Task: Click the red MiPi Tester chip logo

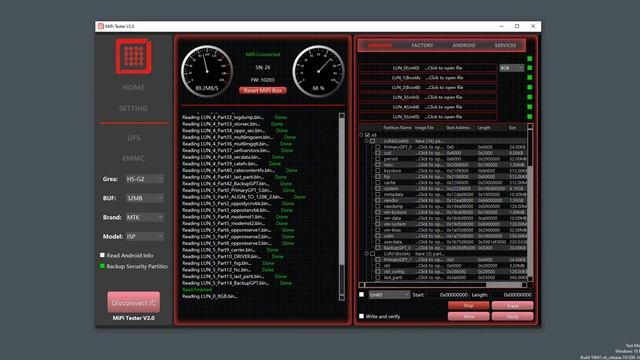Action: [133, 56]
